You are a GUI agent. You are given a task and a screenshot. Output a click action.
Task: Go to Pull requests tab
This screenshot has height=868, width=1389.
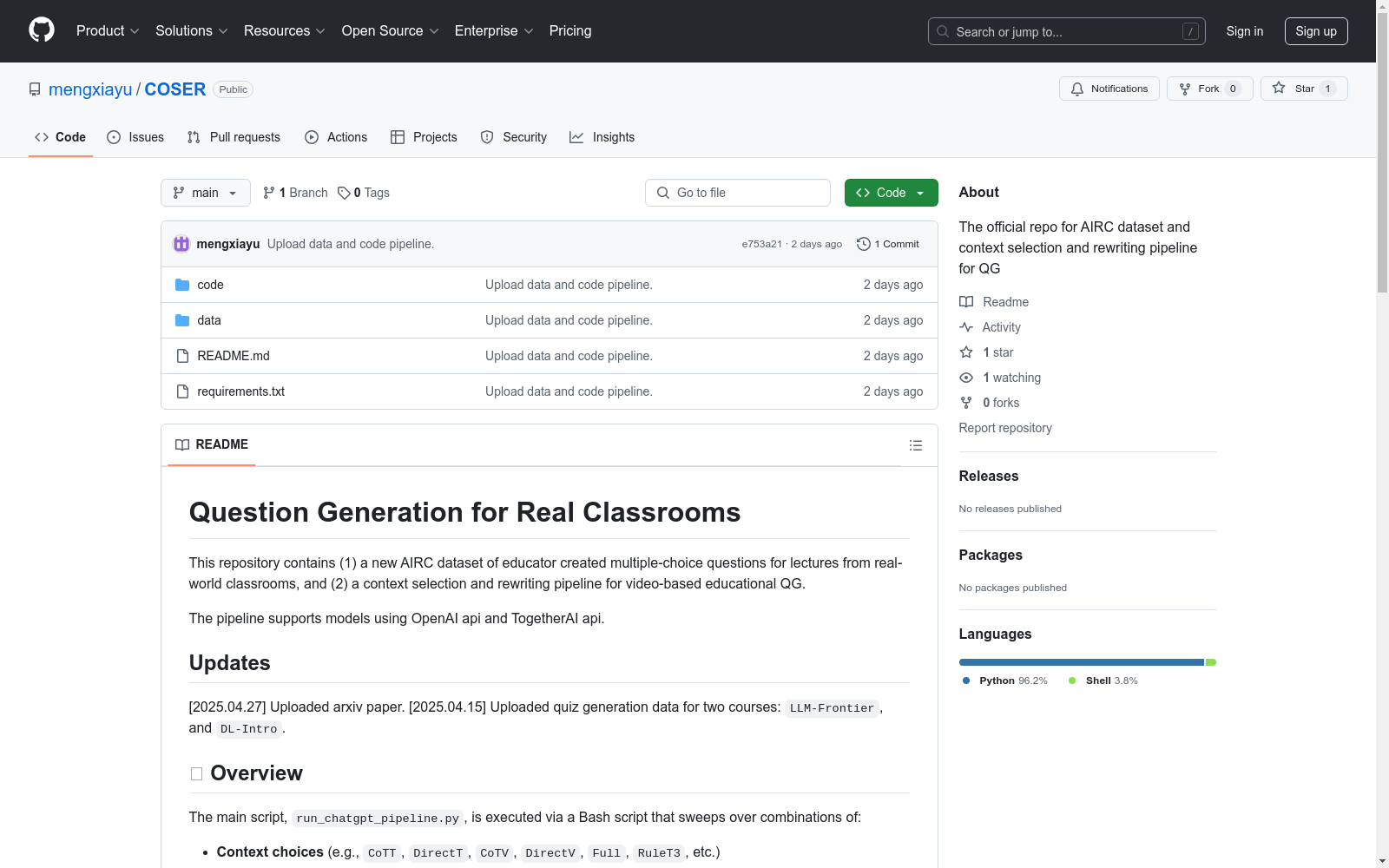[x=234, y=137]
